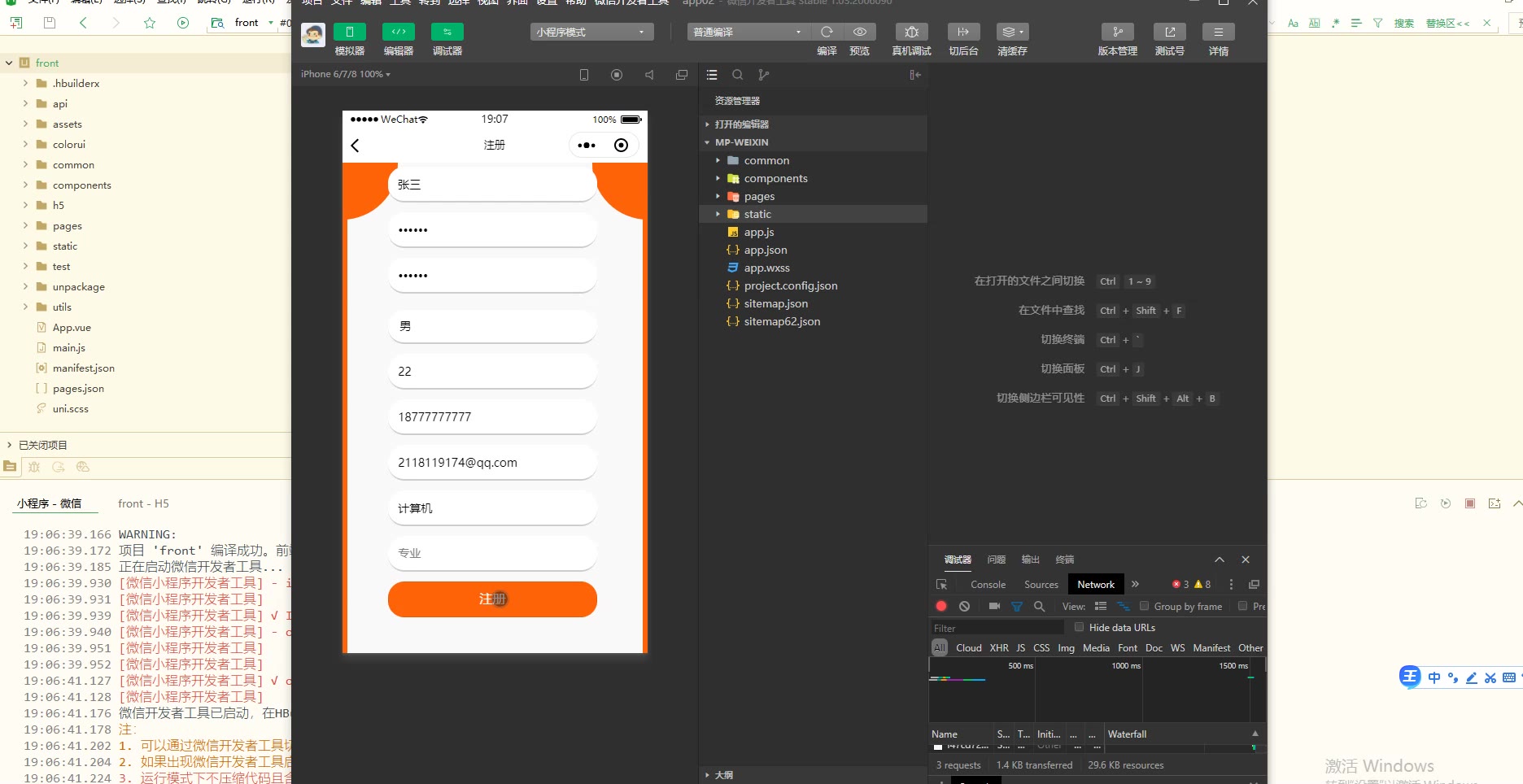The image size is (1523, 784).
Task: Open the 小程序模式 mode dropdown
Action: pos(592,32)
